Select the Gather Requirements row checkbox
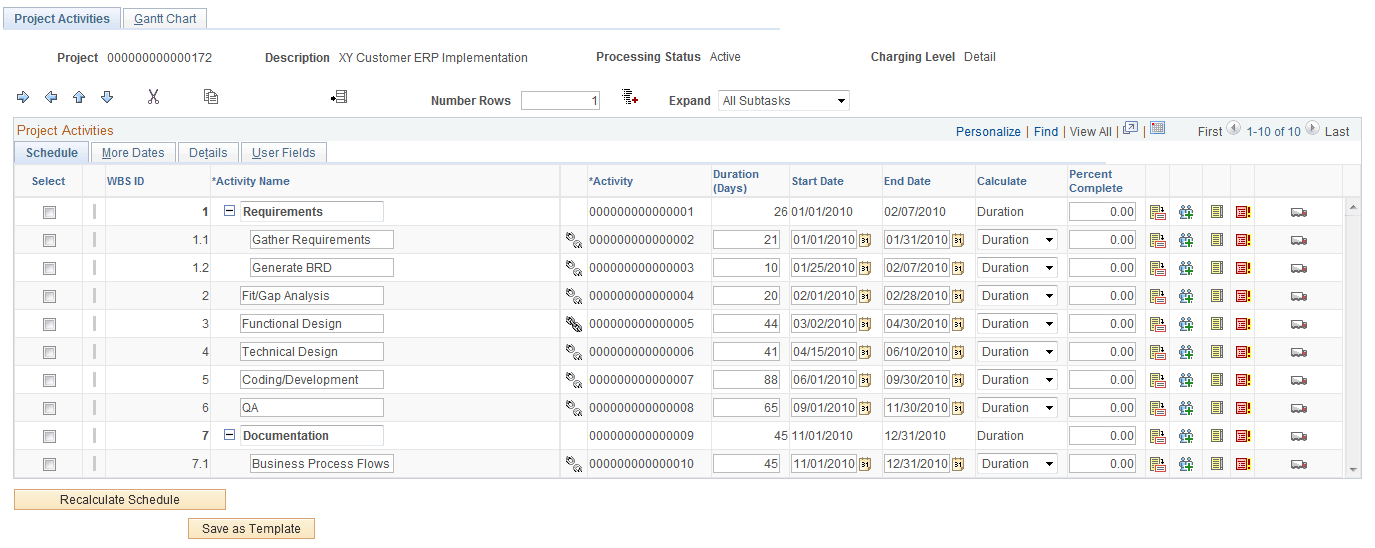The height and width of the screenshot is (548, 1375). click(49, 241)
